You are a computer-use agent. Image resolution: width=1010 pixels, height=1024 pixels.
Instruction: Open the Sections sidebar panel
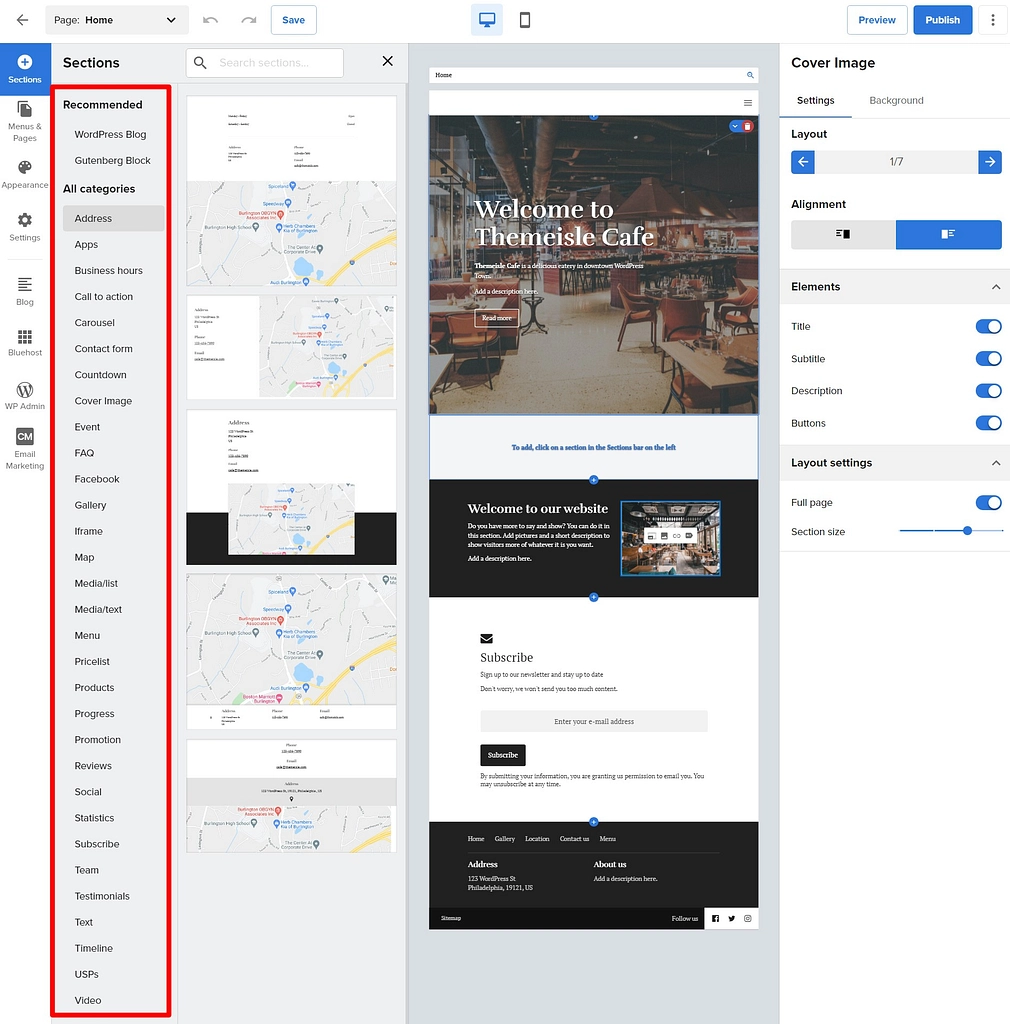25,69
